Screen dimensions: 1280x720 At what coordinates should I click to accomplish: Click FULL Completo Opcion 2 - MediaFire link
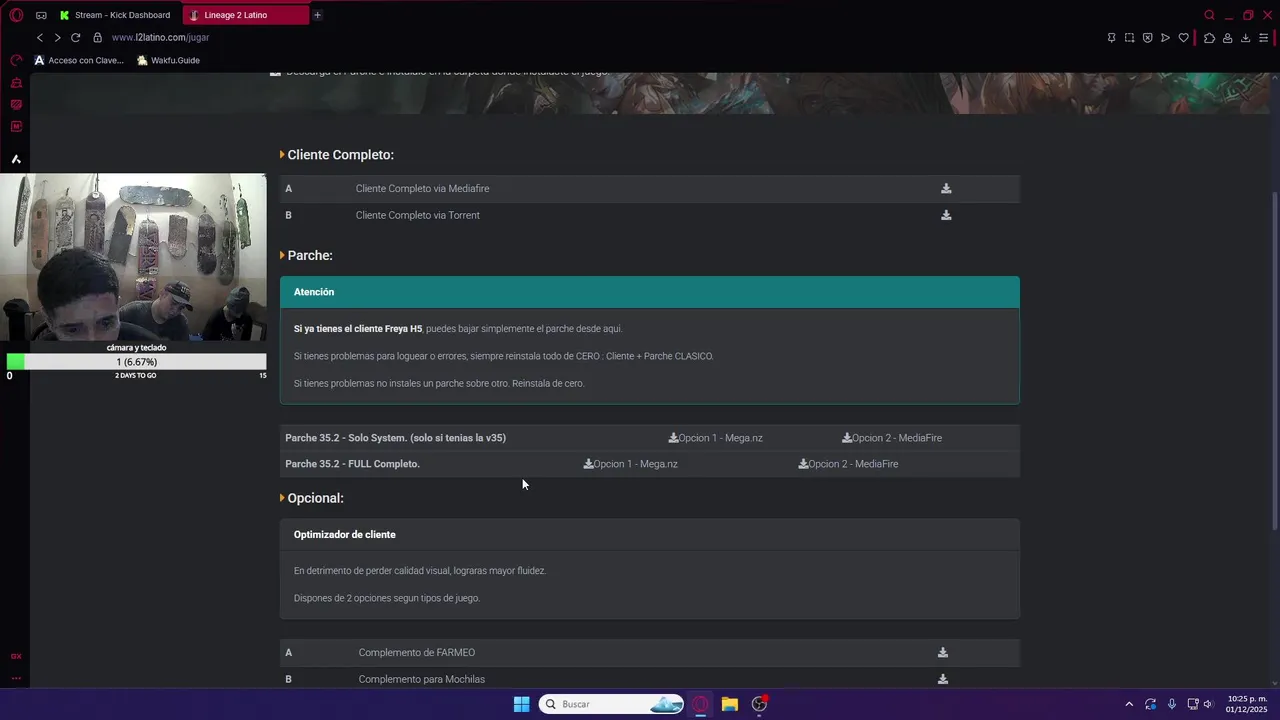[848, 464]
